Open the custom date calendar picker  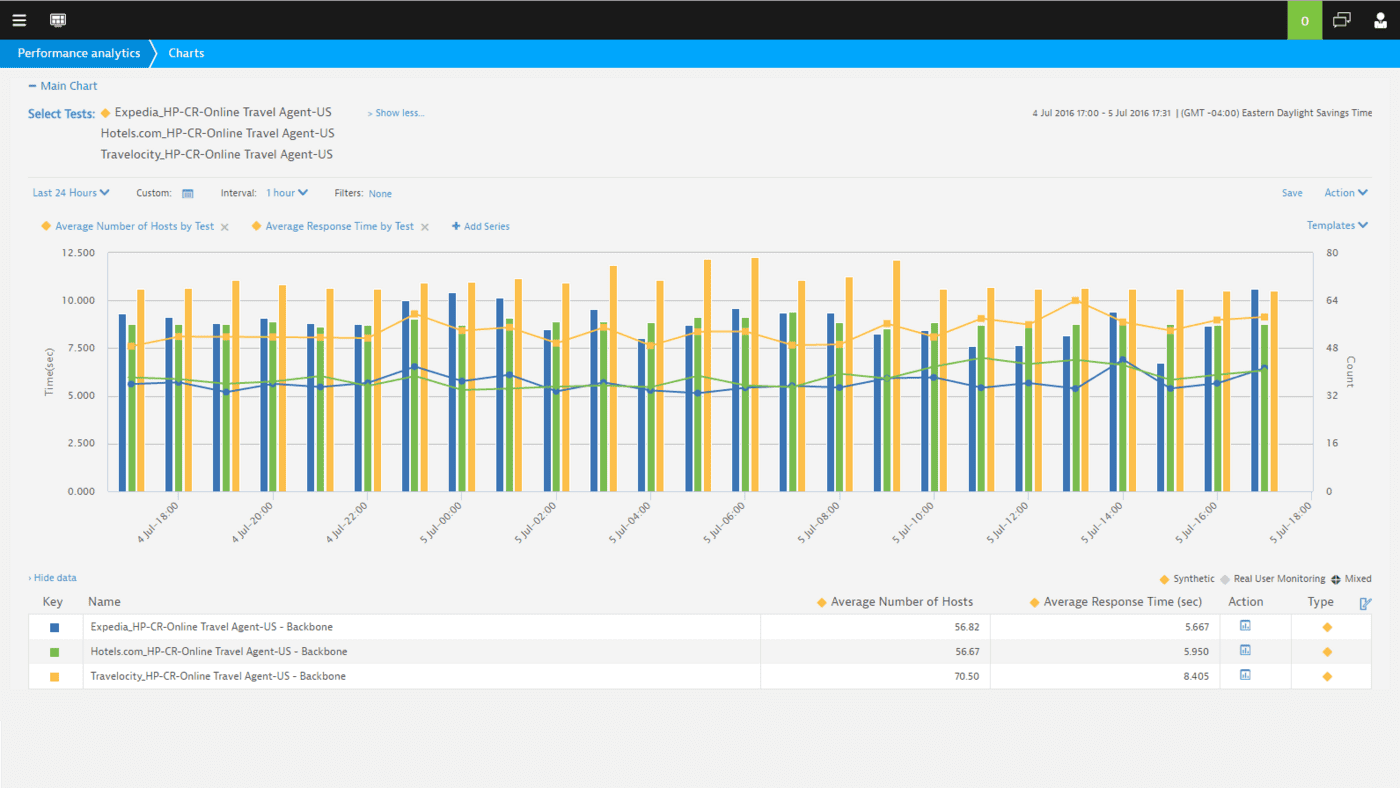[187, 192]
